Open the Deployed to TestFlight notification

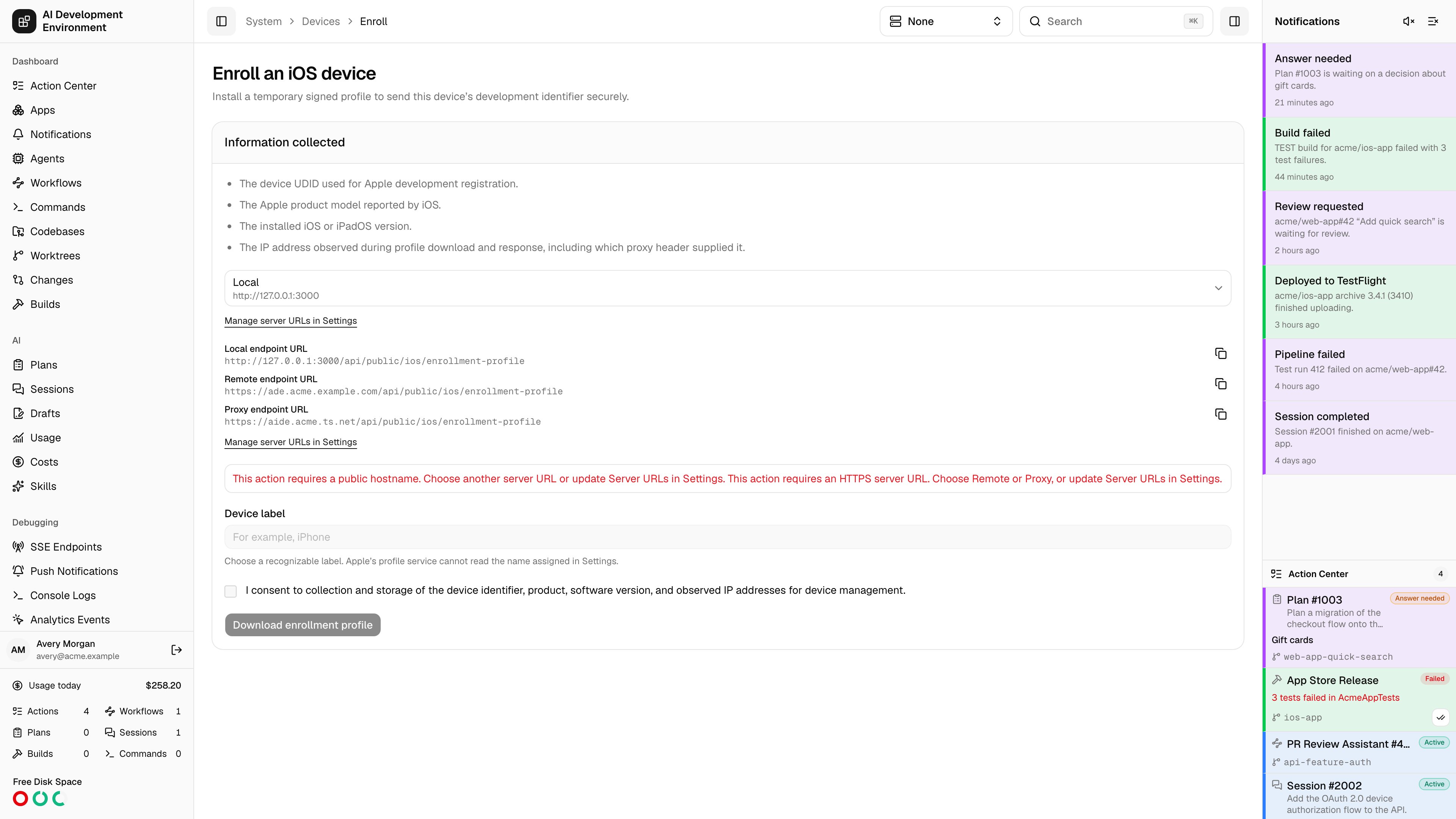1359,302
